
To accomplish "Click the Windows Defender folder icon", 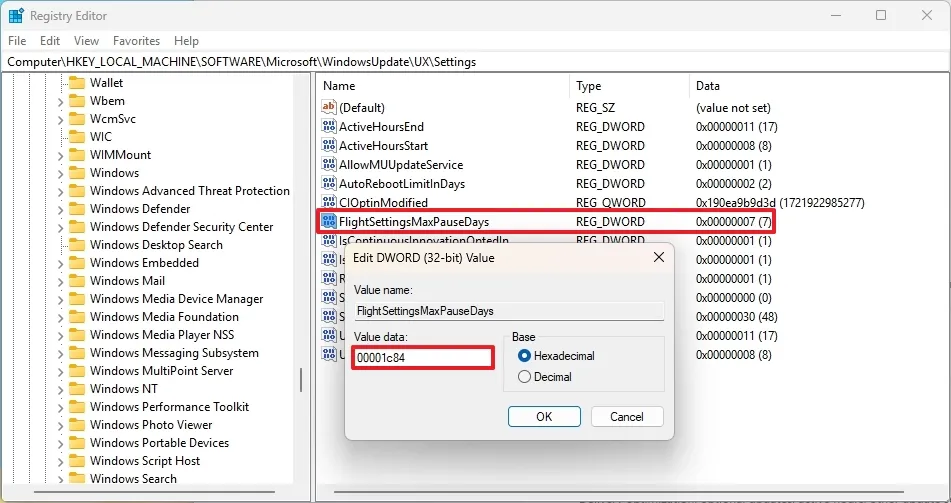I will pyautogui.click(x=77, y=209).
